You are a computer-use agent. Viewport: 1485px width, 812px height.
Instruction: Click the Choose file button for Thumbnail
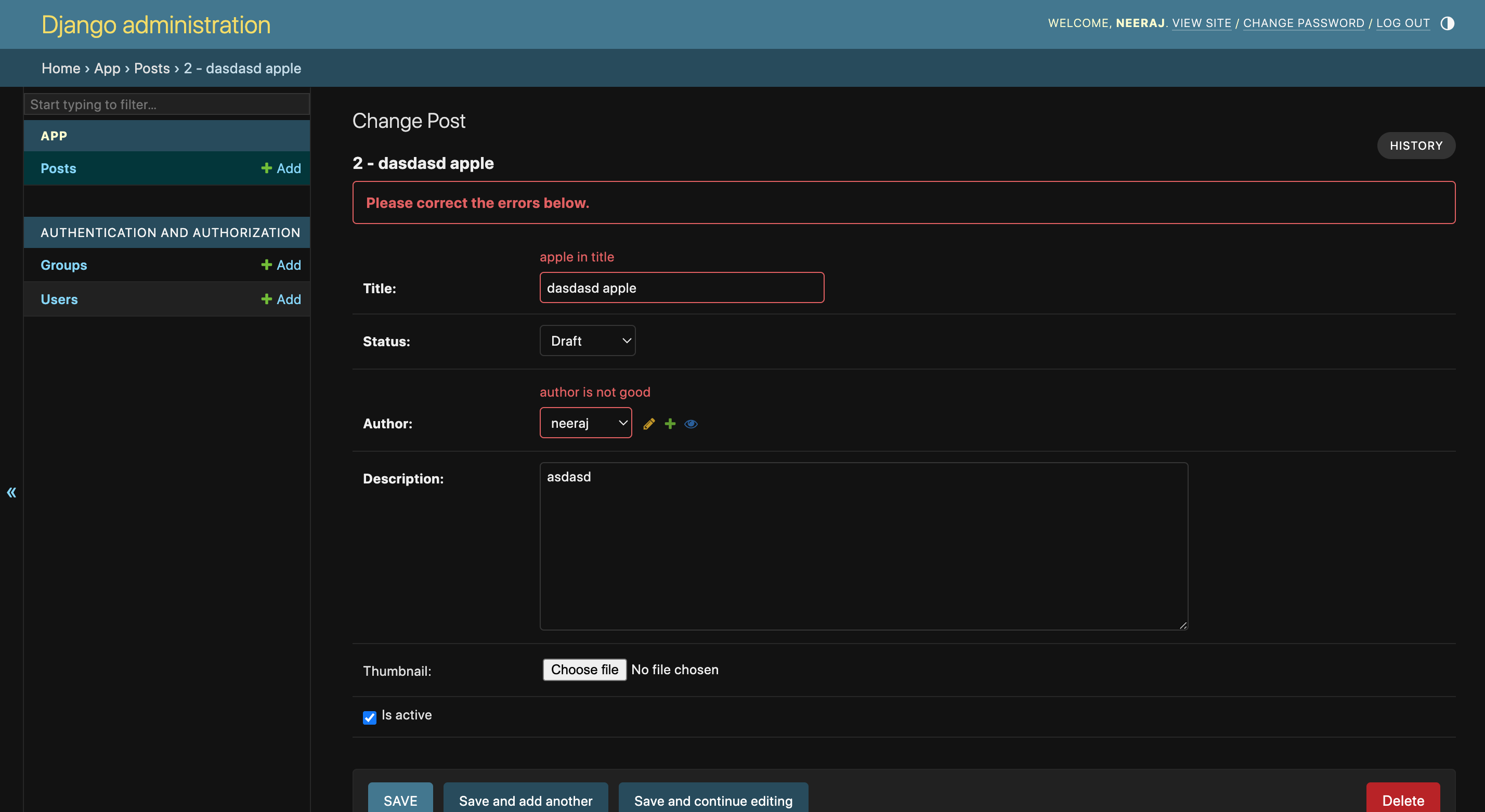(x=584, y=670)
